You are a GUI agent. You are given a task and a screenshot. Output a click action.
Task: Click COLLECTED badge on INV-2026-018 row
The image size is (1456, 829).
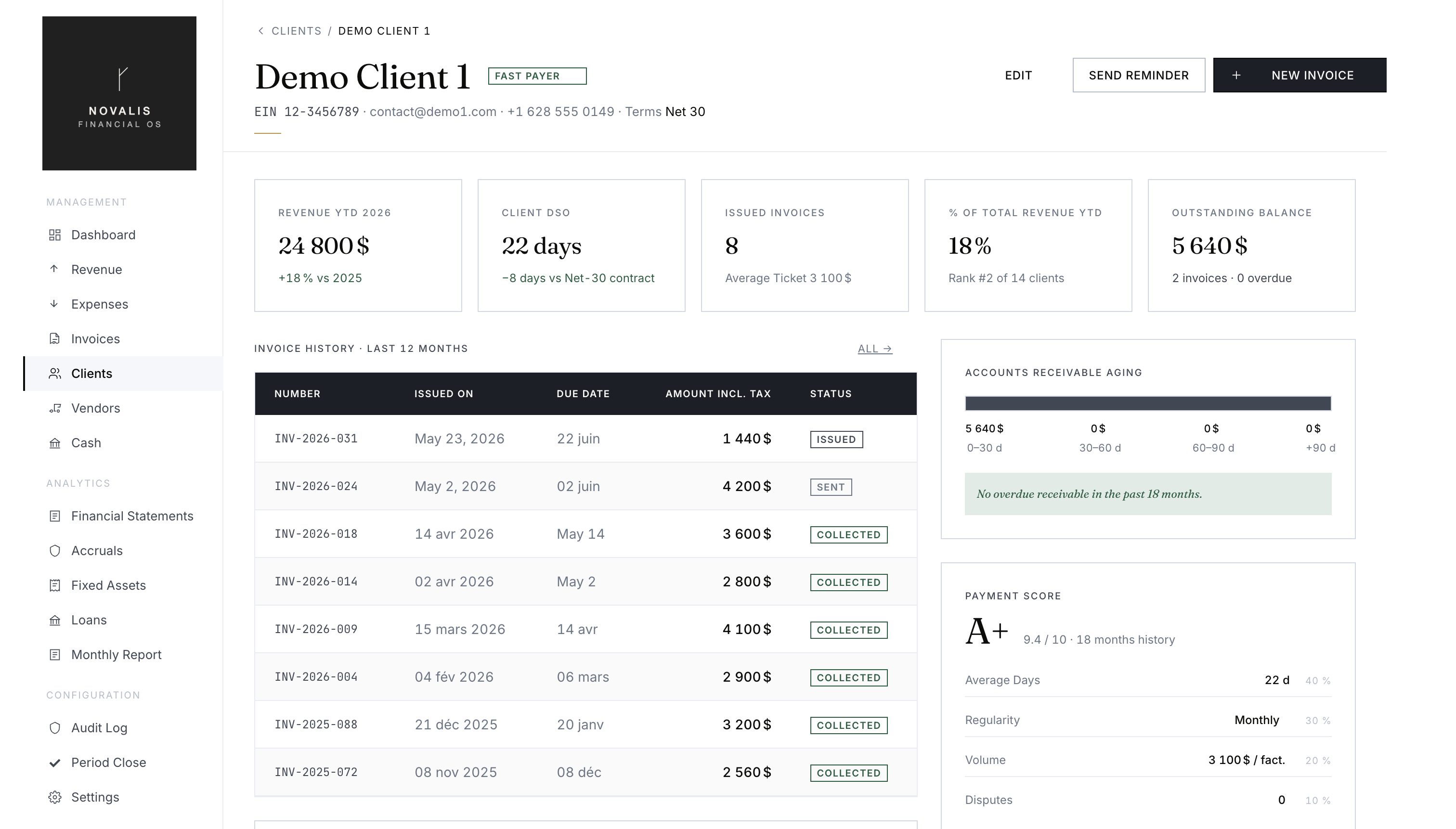(848, 535)
